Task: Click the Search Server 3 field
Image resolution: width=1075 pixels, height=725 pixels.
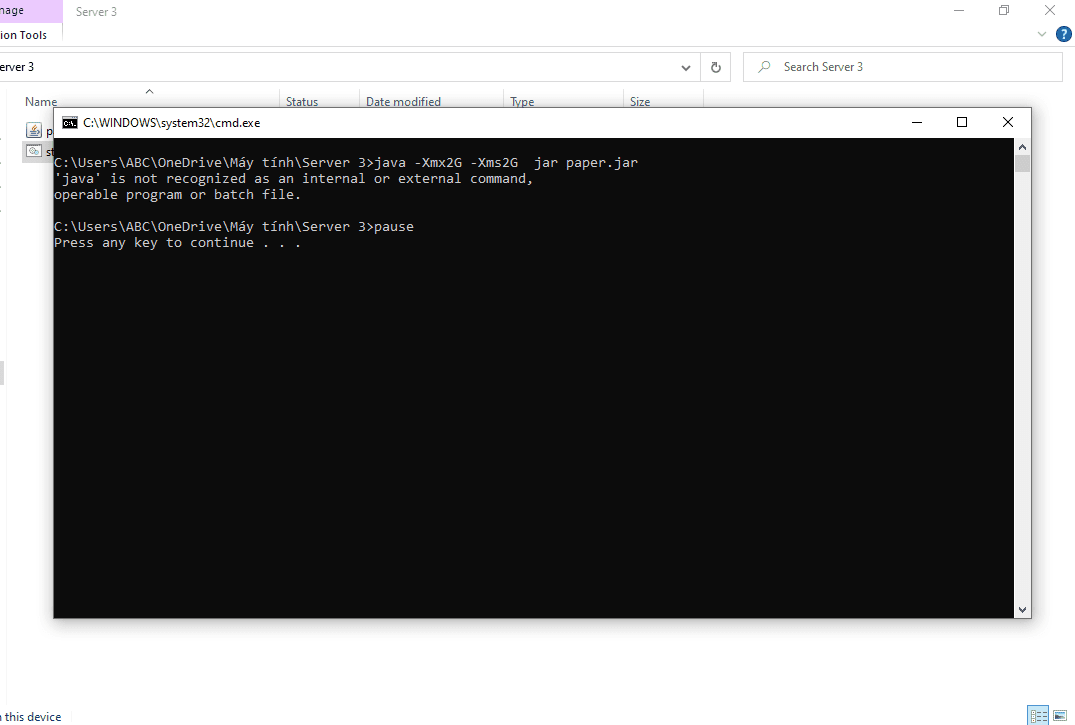Action: pyautogui.click(x=902, y=67)
